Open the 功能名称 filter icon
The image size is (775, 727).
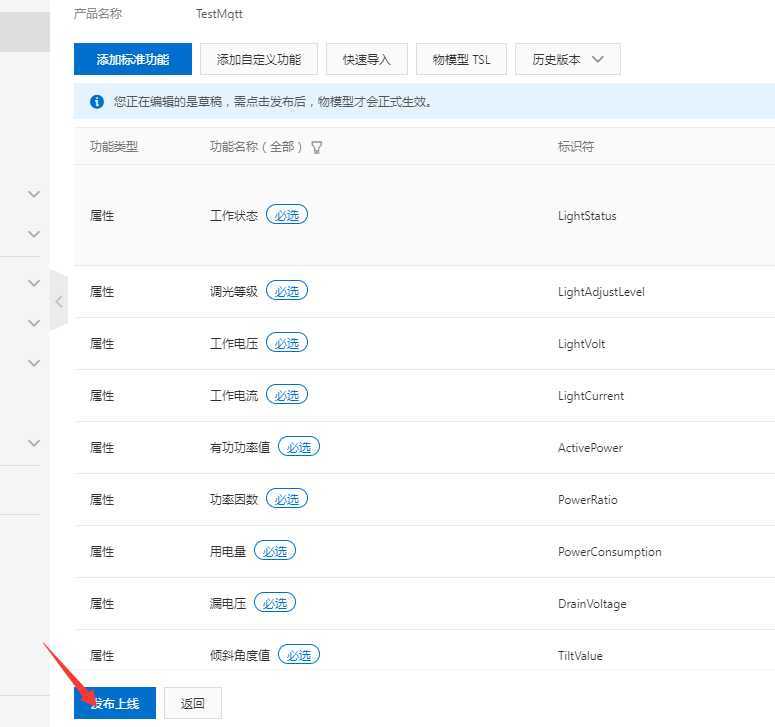point(317,147)
